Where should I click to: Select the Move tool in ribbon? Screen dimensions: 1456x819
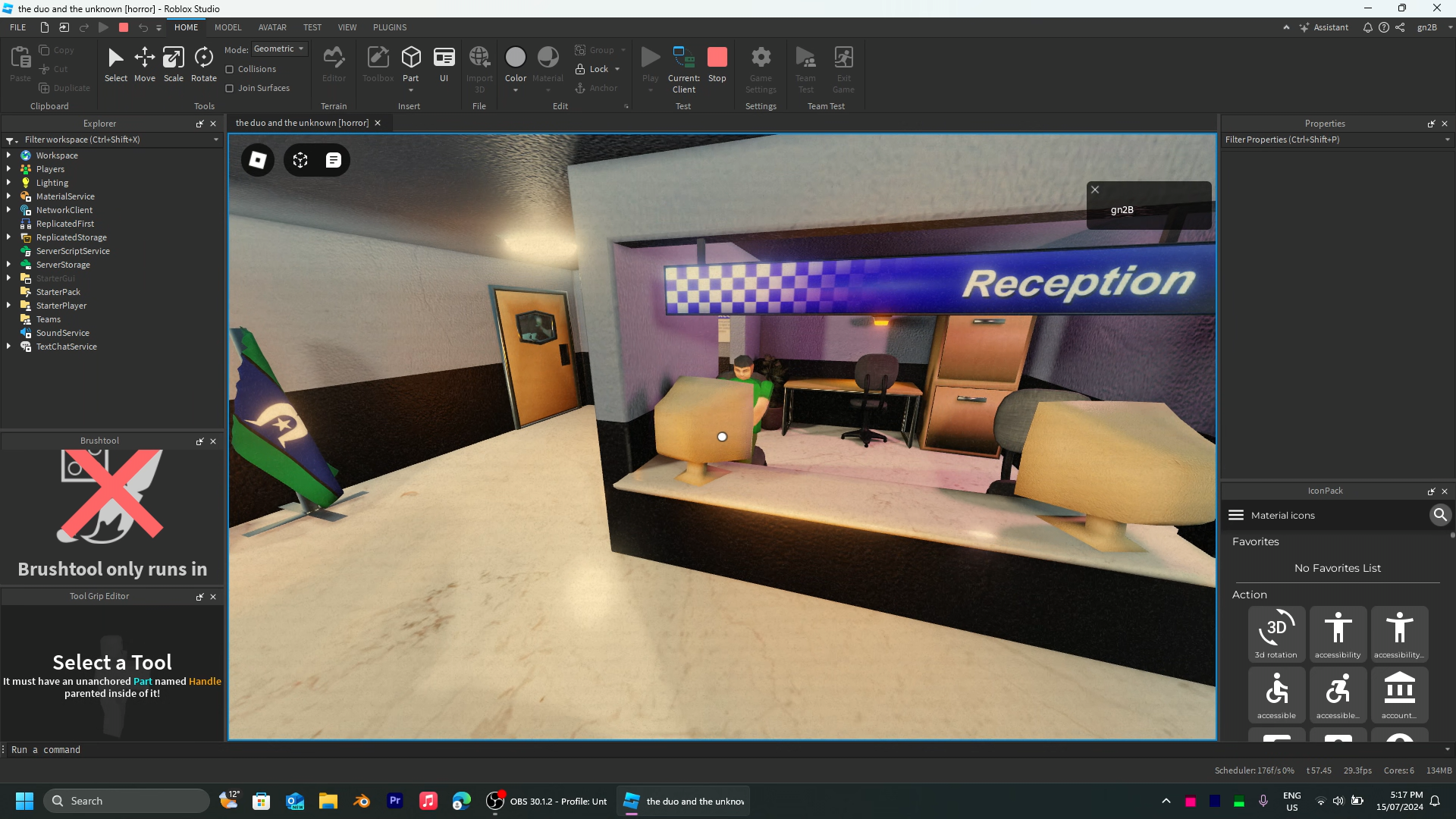coord(144,64)
